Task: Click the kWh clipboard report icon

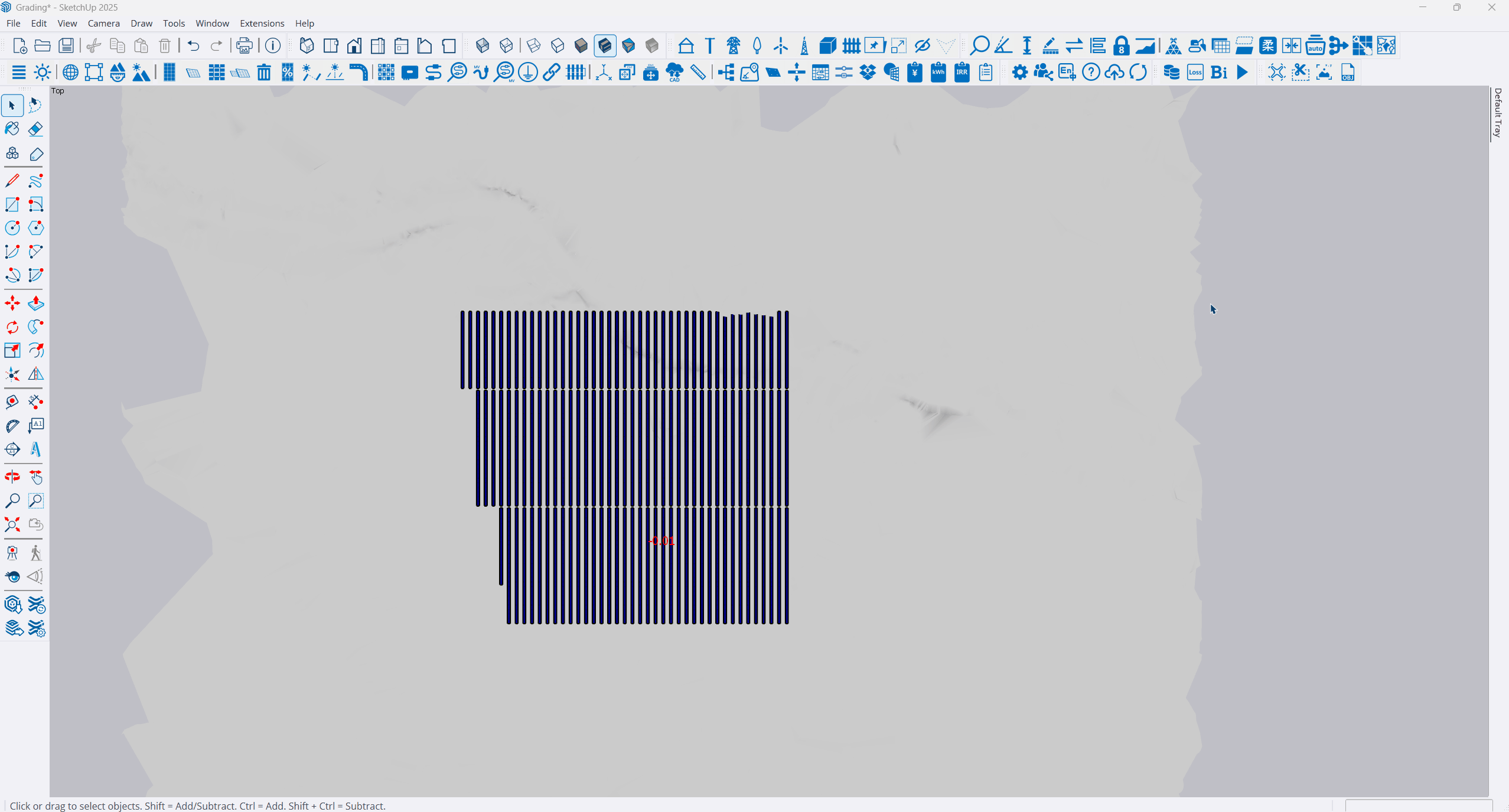Action: pyautogui.click(x=938, y=73)
